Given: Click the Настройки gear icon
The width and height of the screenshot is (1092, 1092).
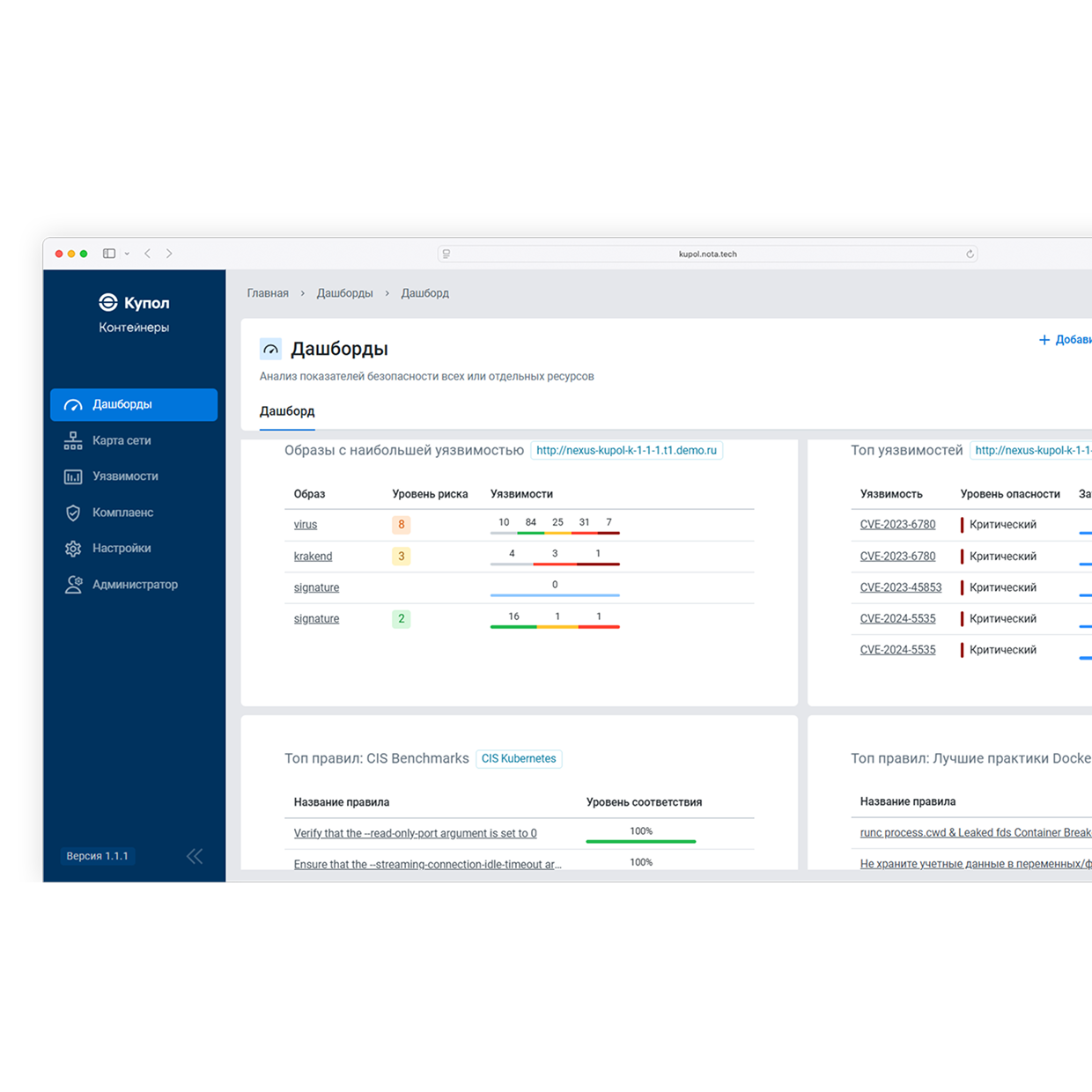Looking at the screenshot, I should click(x=73, y=549).
